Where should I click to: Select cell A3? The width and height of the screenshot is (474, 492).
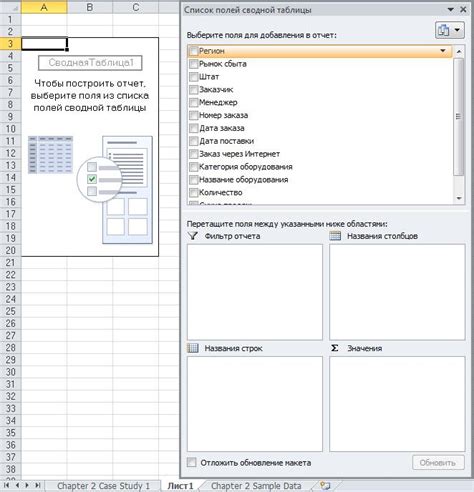coord(44,44)
